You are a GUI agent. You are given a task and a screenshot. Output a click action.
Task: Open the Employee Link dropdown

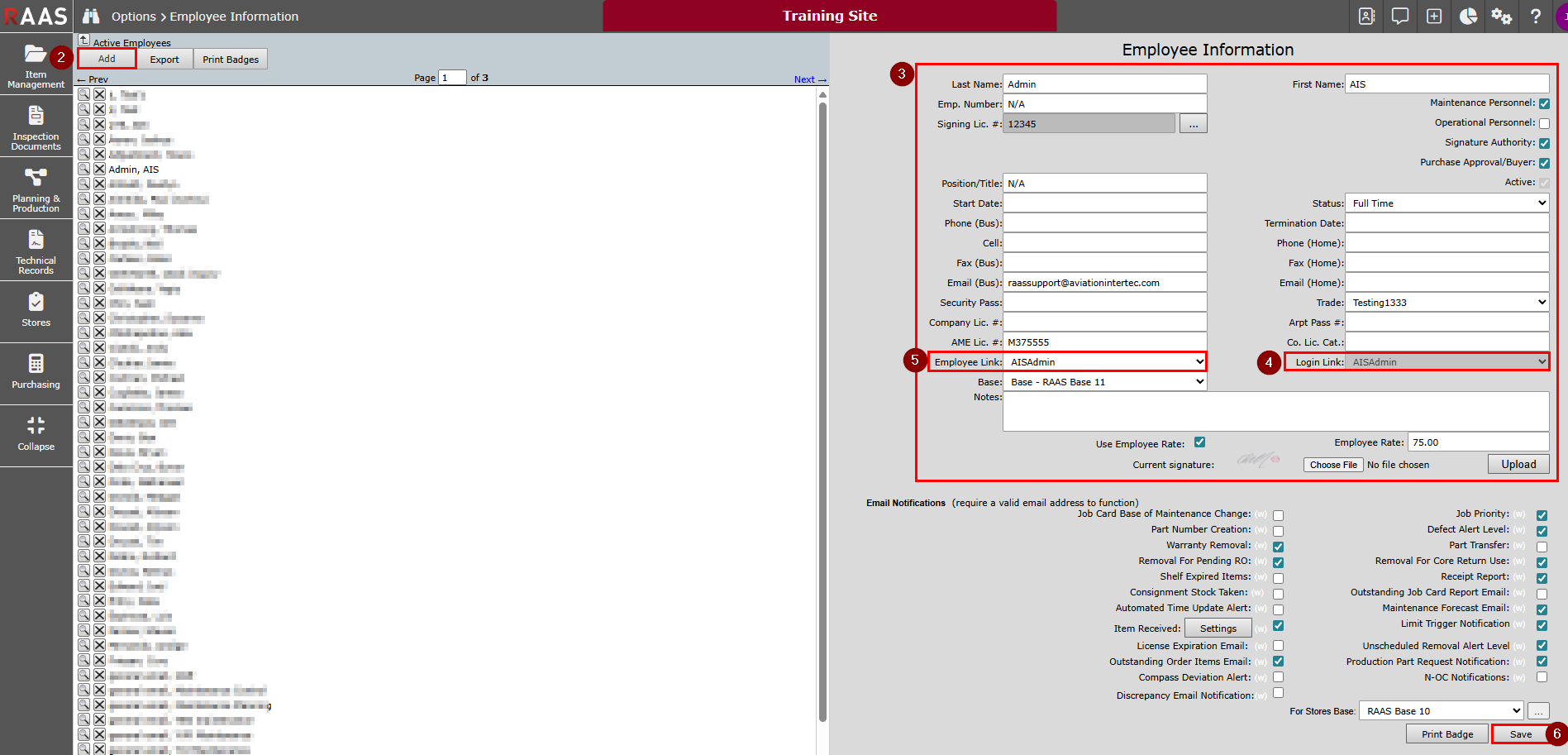[1105, 362]
